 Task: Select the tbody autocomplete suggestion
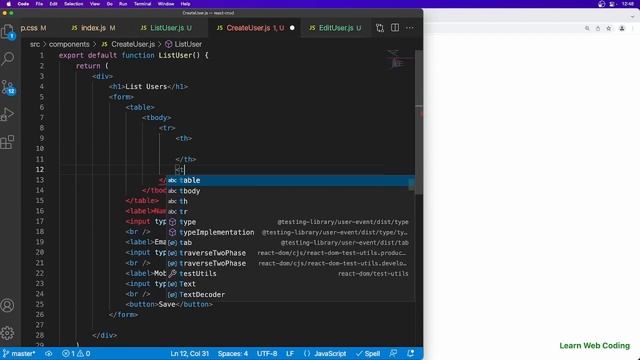click(x=290, y=191)
